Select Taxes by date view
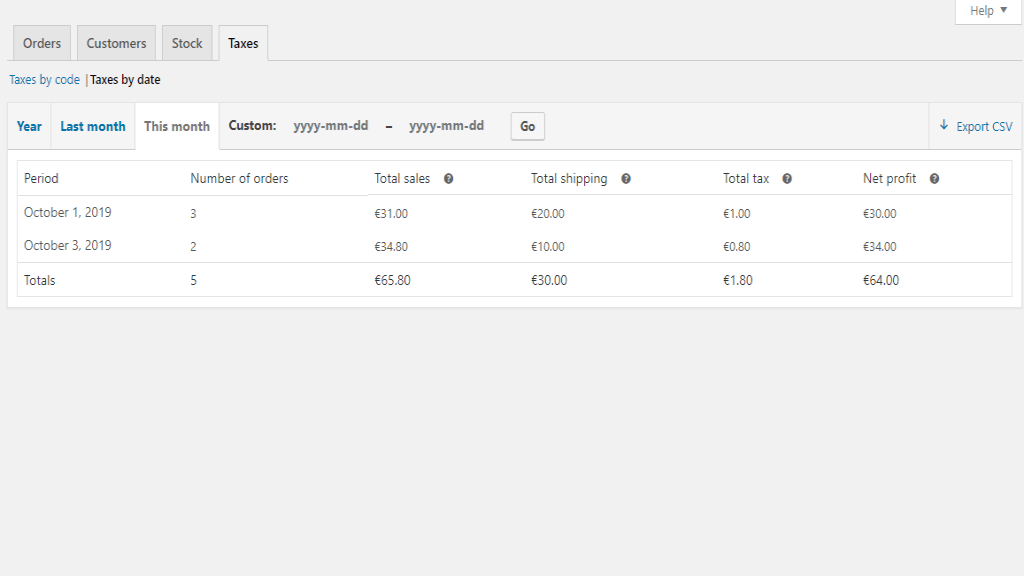Viewport: 1024px width, 576px height. (125, 80)
